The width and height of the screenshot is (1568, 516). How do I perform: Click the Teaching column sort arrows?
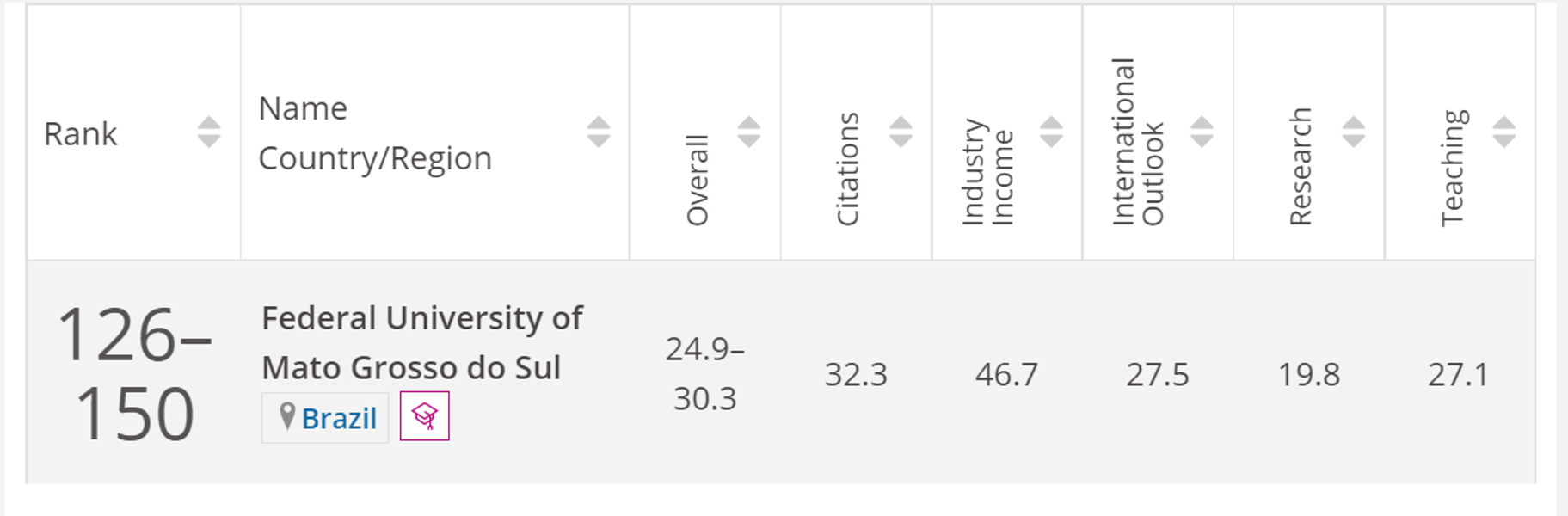pyautogui.click(x=1503, y=132)
